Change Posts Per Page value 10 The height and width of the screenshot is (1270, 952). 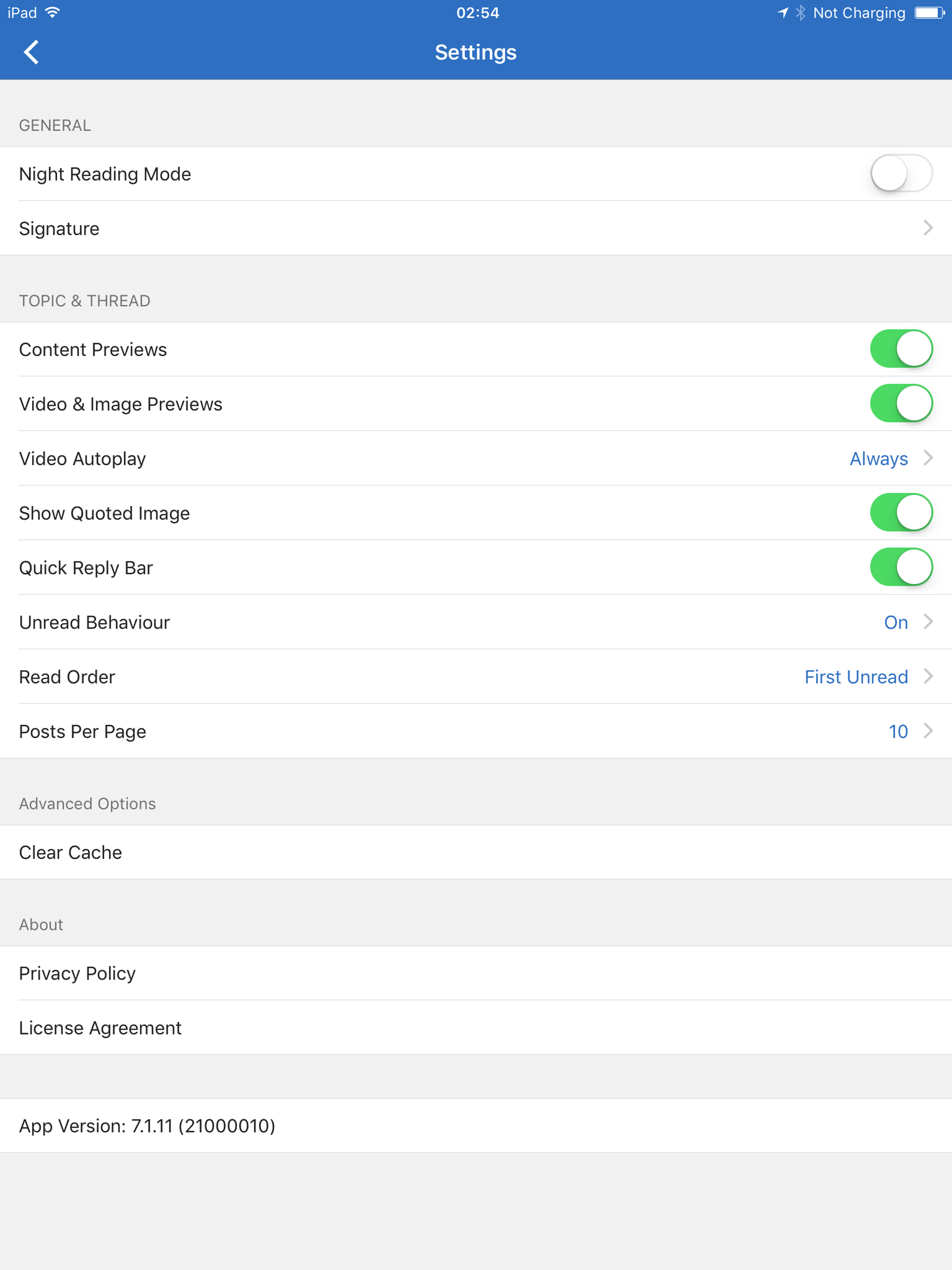(x=898, y=731)
